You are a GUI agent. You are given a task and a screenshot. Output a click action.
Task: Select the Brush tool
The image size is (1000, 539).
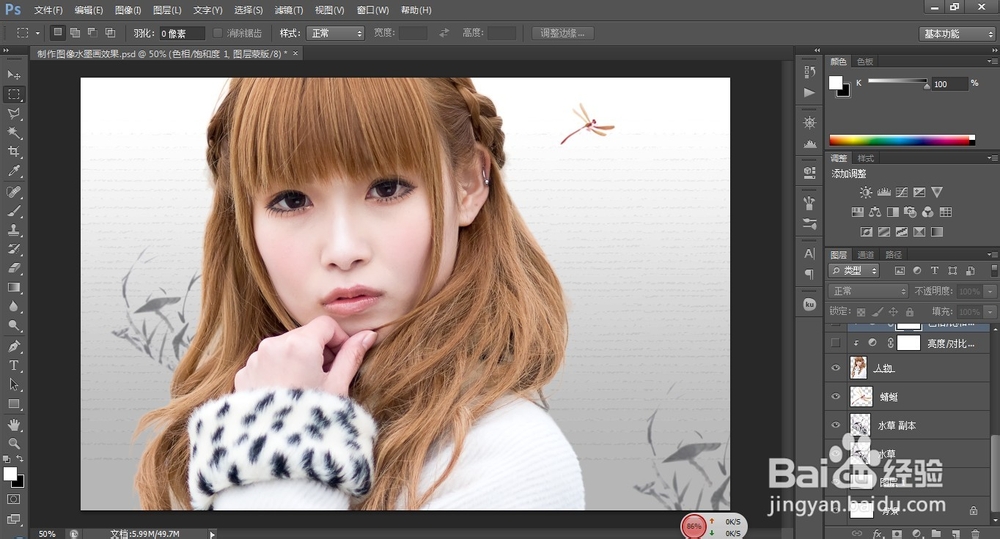pyautogui.click(x=13, y=211)
